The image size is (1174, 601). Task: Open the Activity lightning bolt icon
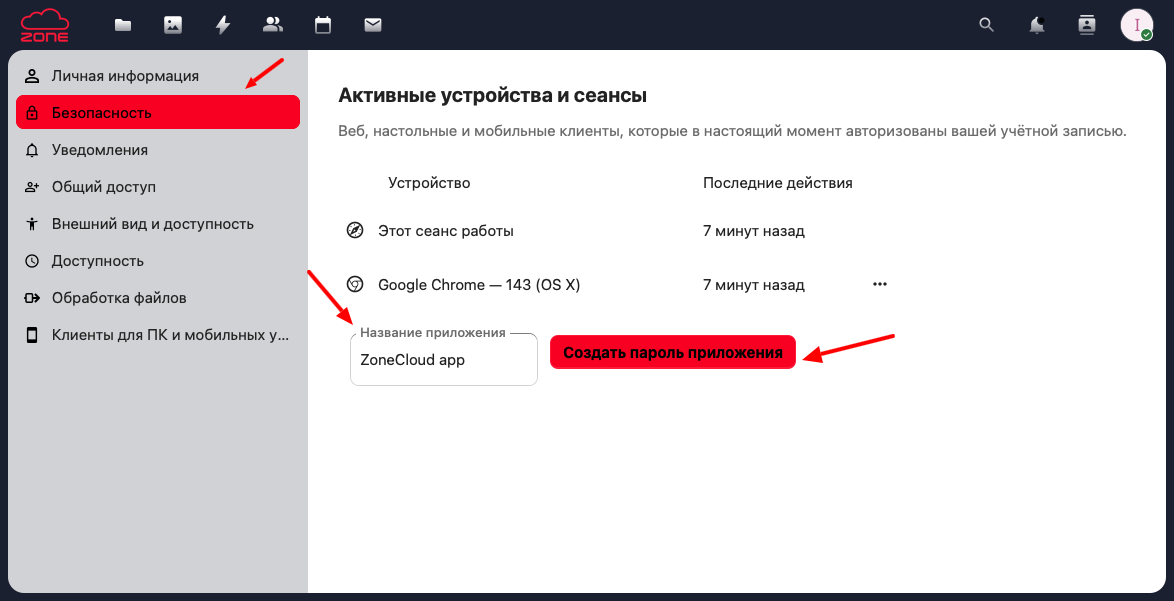click(223, 25)
